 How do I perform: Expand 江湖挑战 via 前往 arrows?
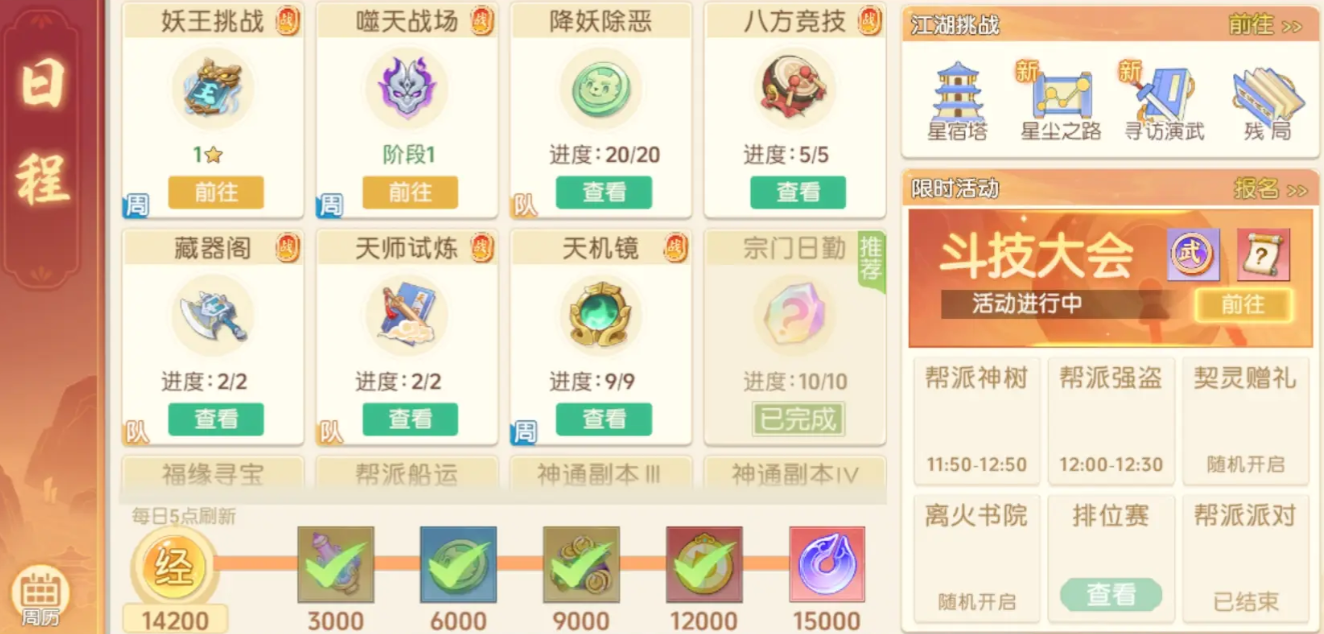pos(1265,25)
